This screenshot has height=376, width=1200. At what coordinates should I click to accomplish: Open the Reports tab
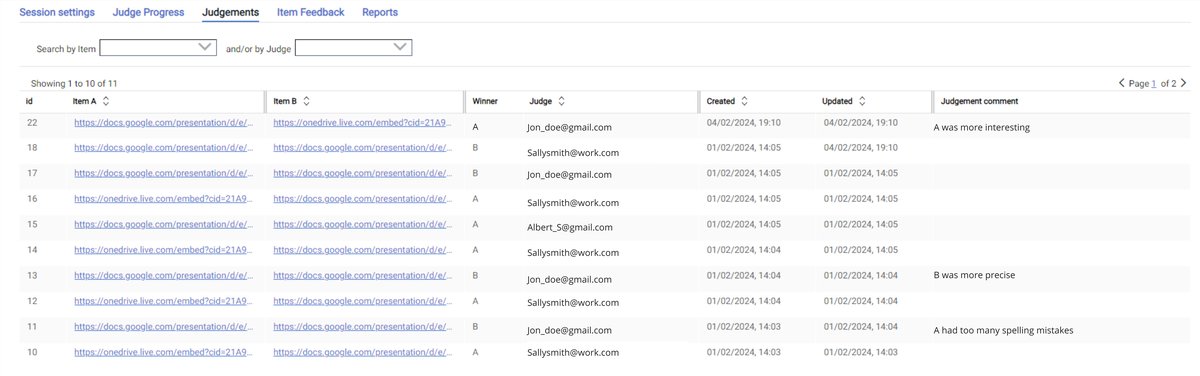(x=380, y=12)
